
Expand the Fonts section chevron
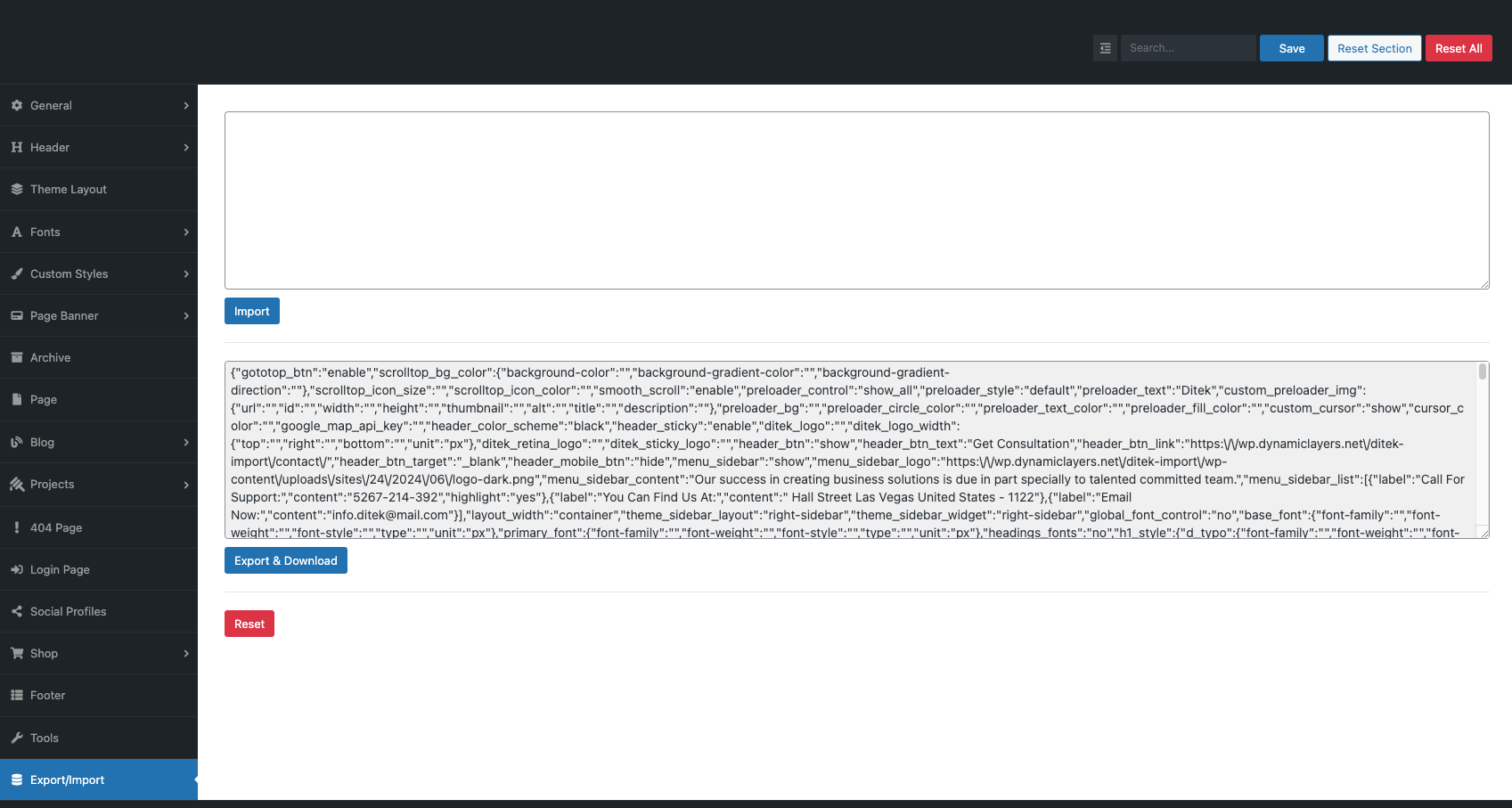point(186,232)
